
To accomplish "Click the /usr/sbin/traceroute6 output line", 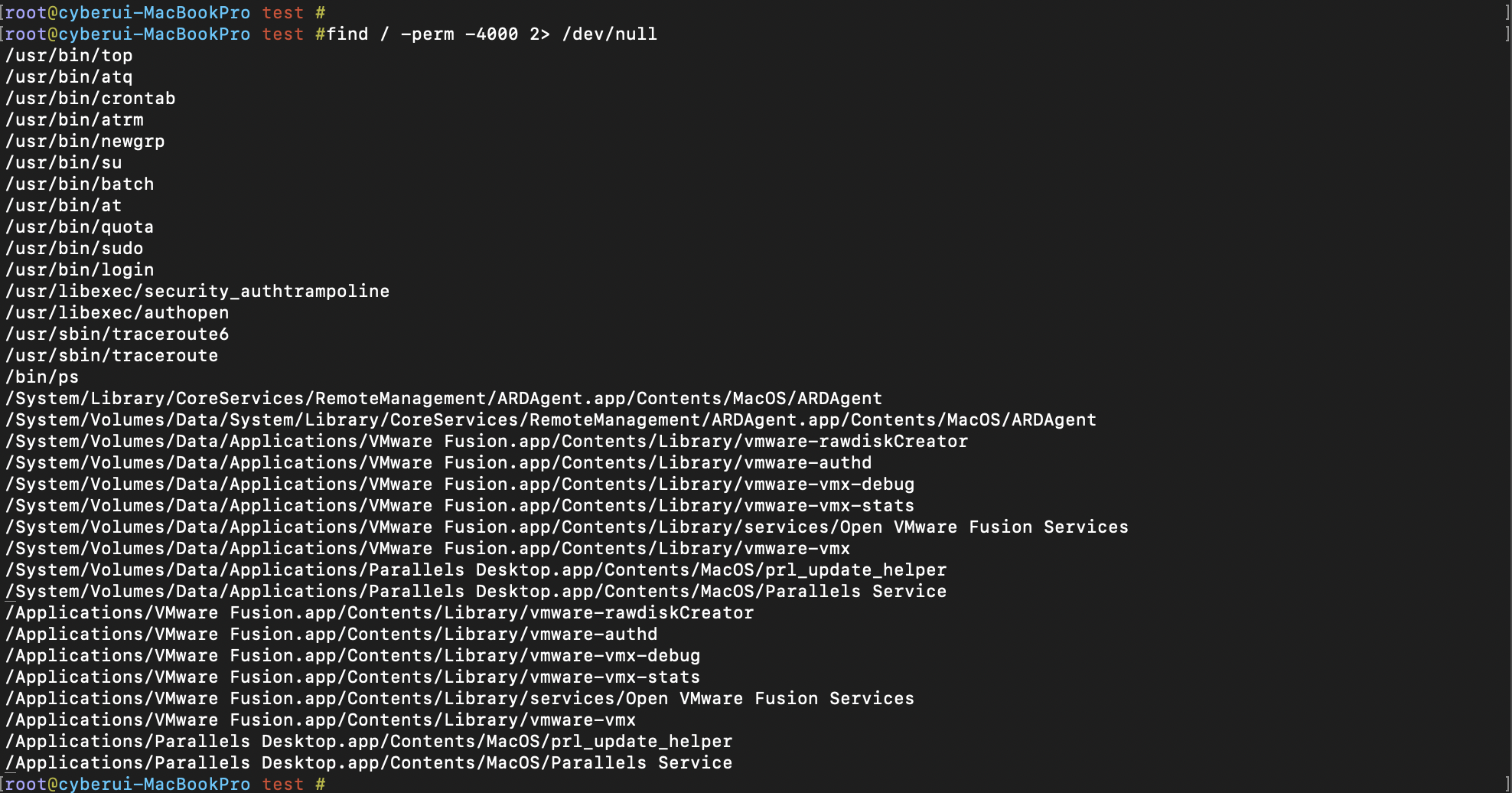I will click(x=117, y=334).
